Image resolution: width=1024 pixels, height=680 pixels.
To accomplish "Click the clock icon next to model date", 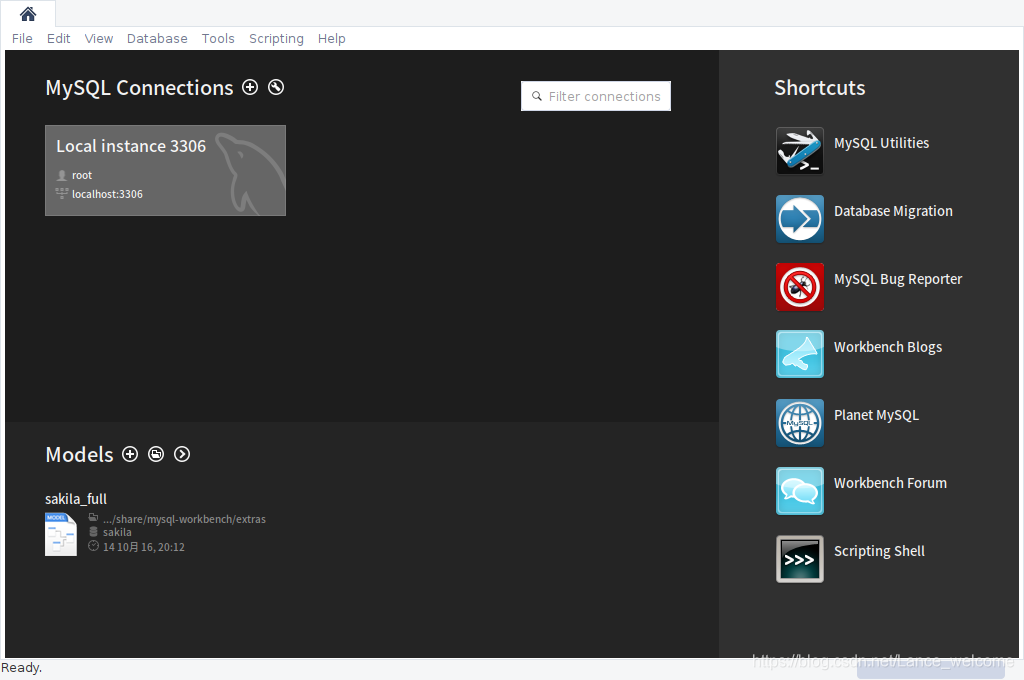I will pos(93,546).
